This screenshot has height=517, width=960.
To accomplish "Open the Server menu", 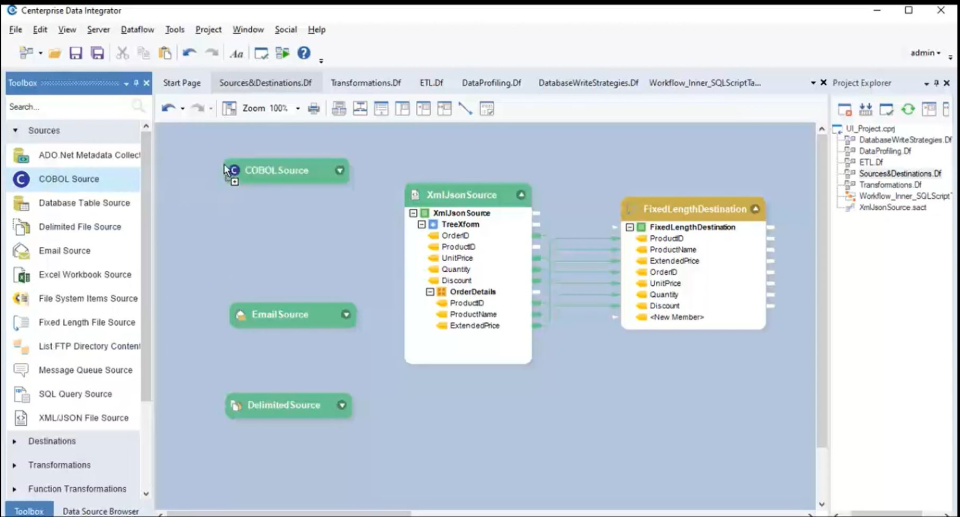I will (98, 29).
